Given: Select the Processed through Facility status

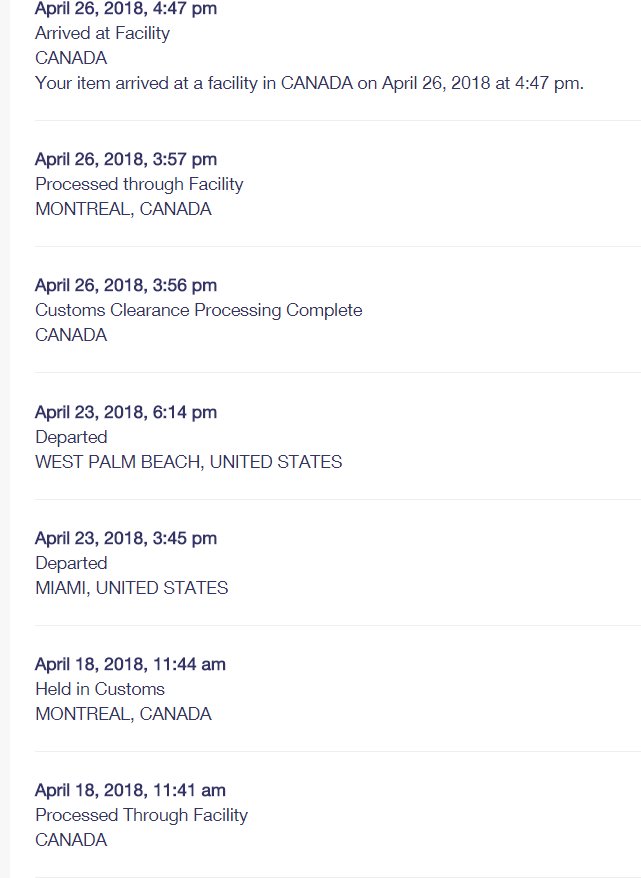Looking at the screenshot, I should 139,185.
